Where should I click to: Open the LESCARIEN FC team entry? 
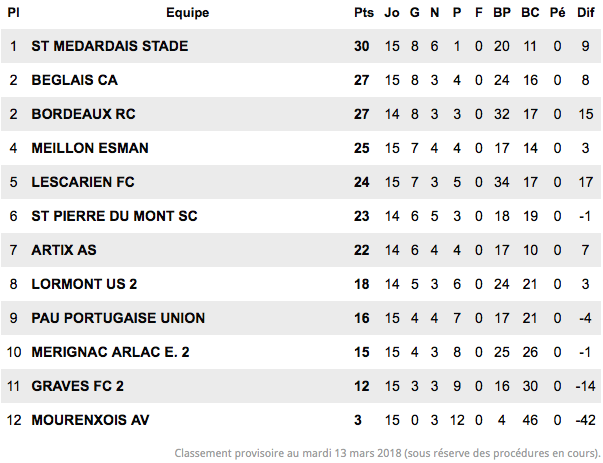coord(83,182)
